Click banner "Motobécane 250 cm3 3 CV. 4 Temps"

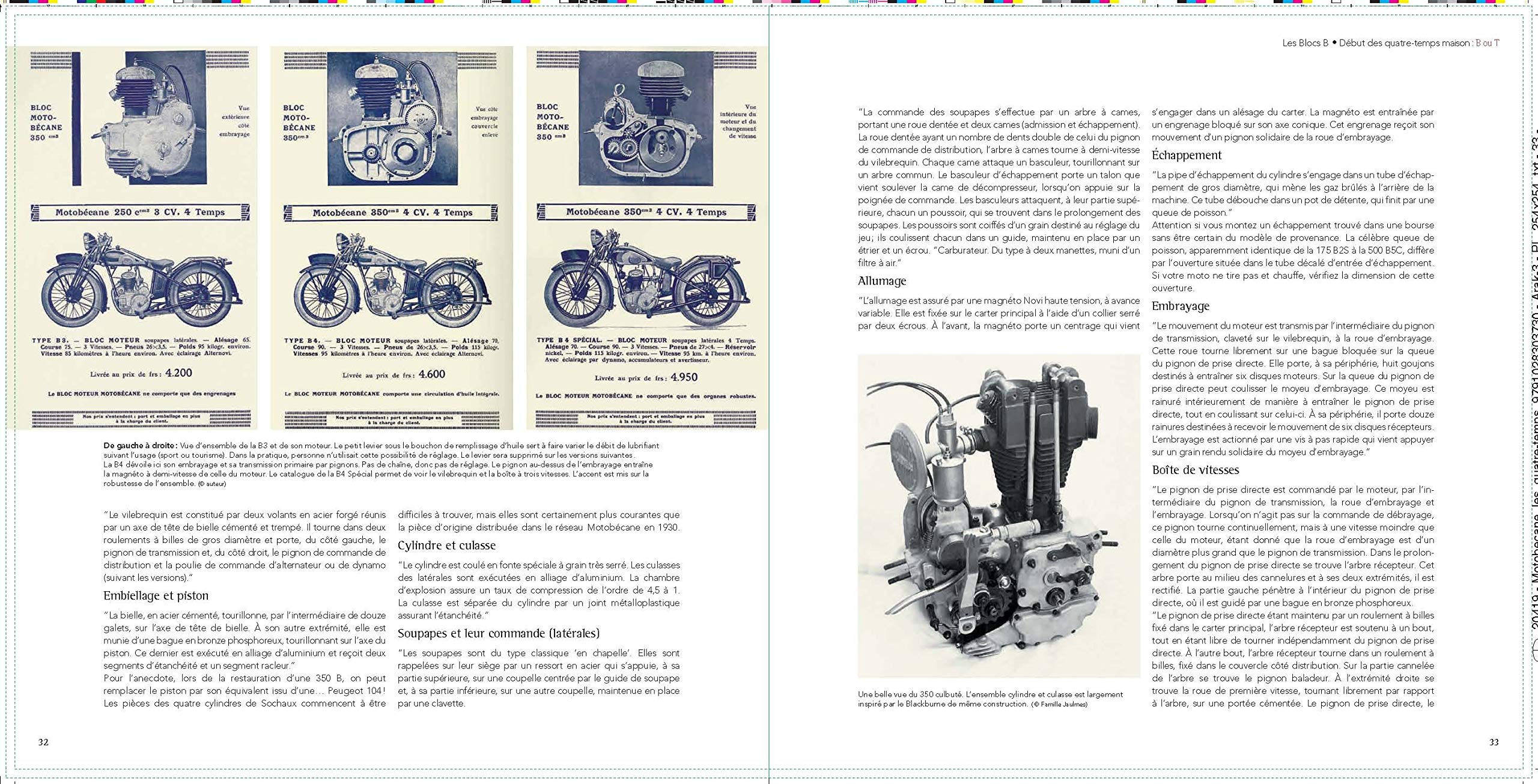click(x=140, y=212)
